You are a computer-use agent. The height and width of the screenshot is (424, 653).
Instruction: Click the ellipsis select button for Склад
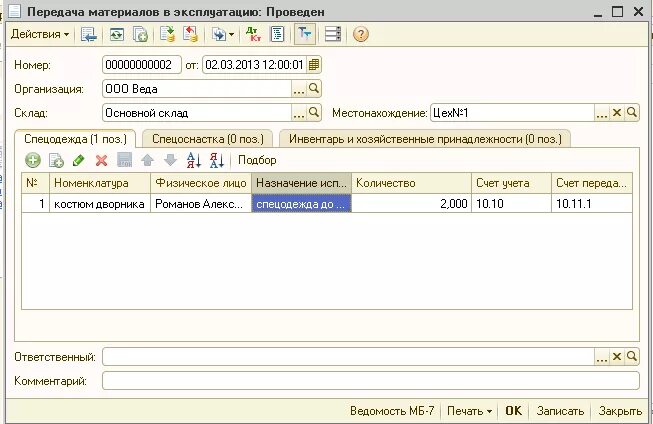tap(299, 113)
